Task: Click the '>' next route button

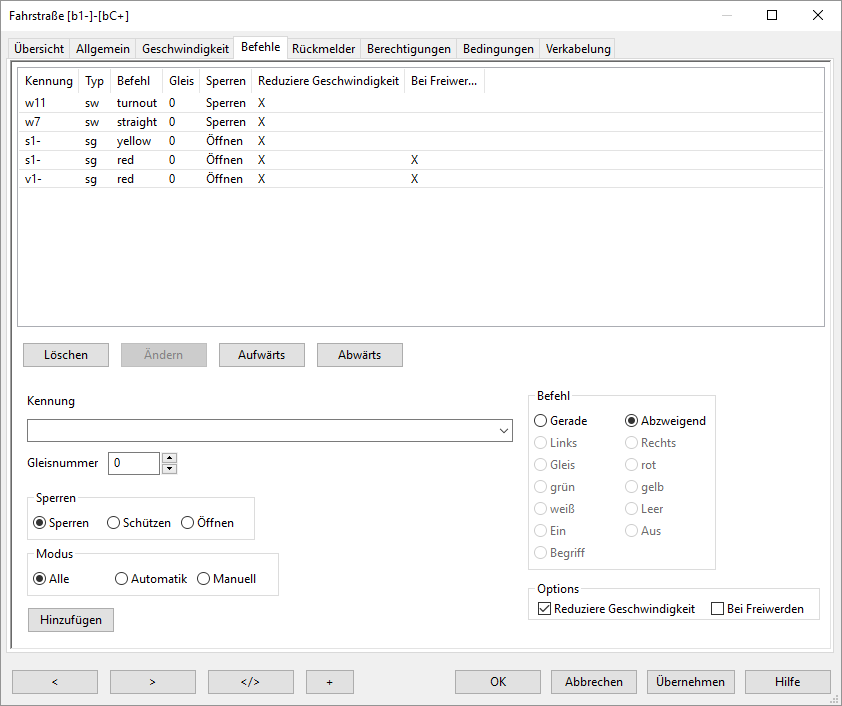Action: (x=152, y=682)
